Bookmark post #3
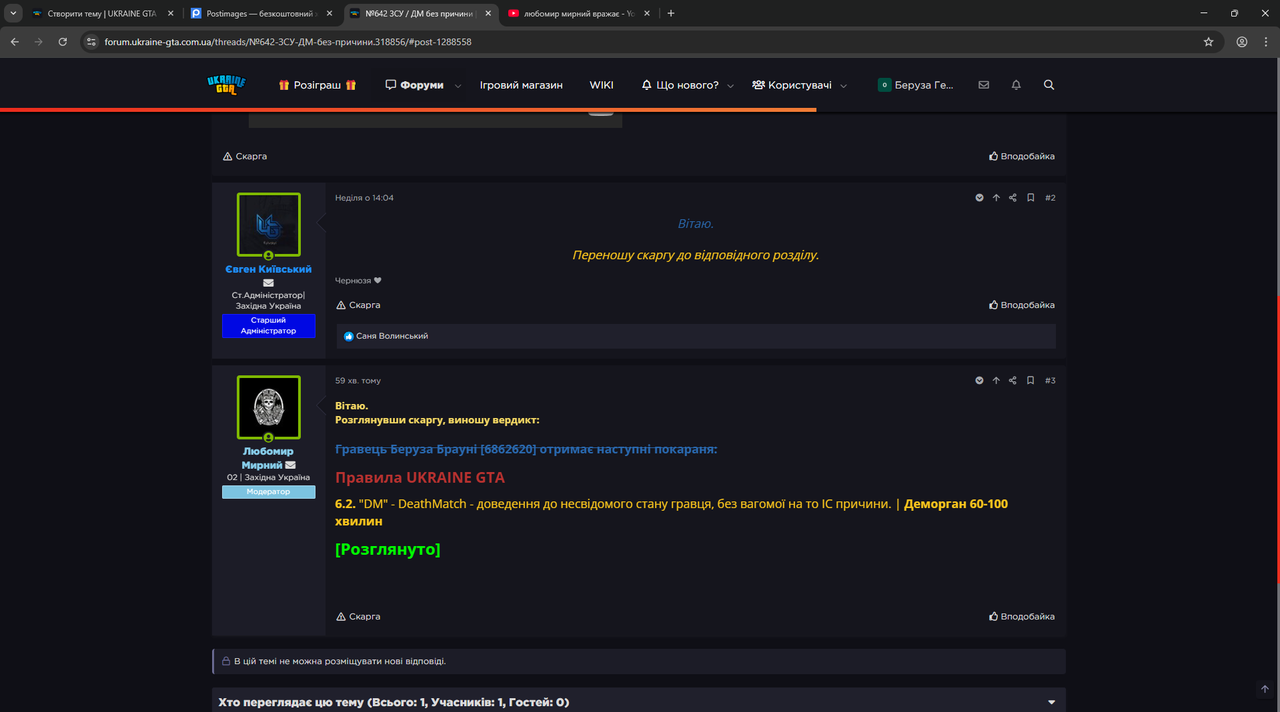Screen dimensions: 1280x712 tap(1030, 381)
